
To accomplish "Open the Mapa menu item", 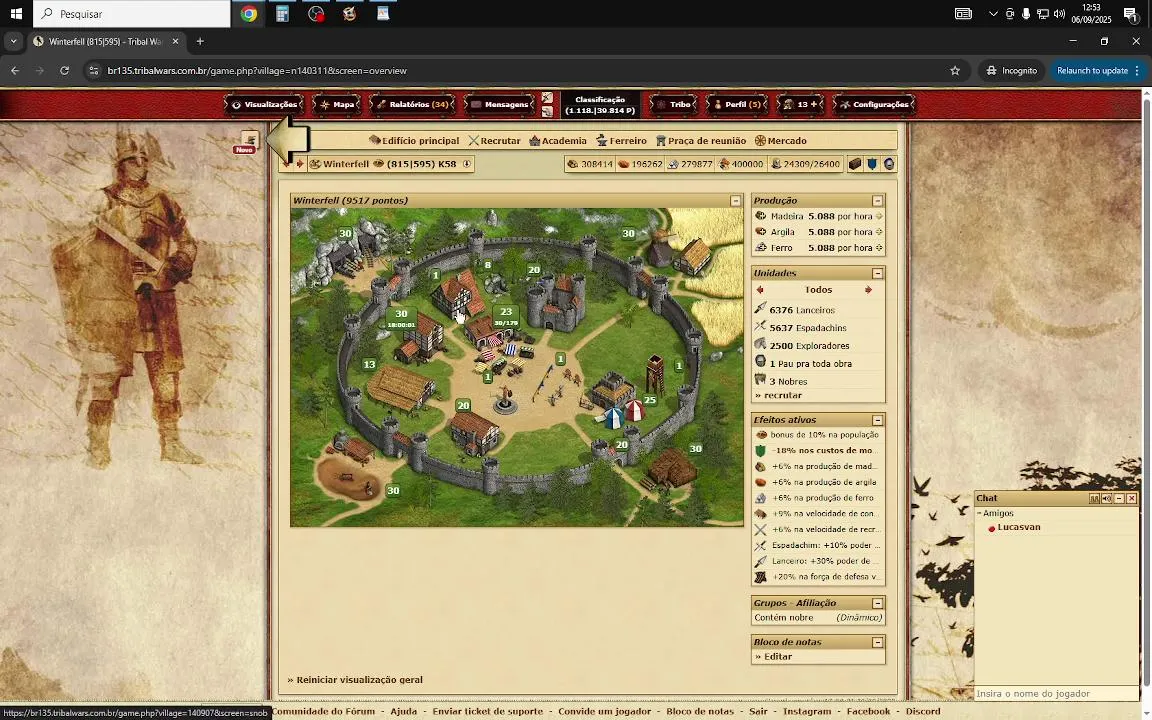I will click(336, 104).
